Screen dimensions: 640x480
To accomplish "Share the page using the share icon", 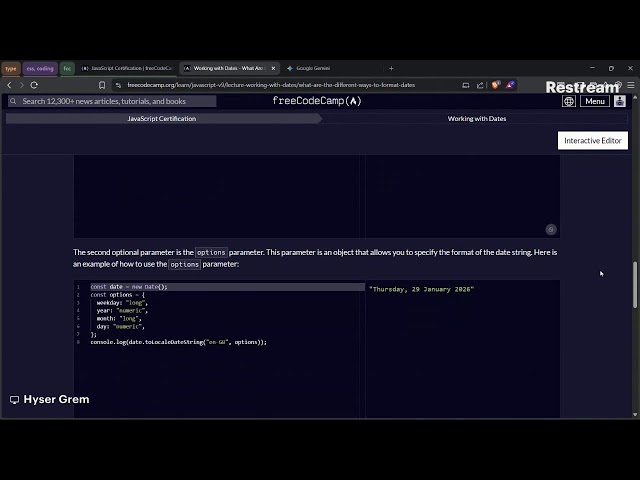I will 480,85.
